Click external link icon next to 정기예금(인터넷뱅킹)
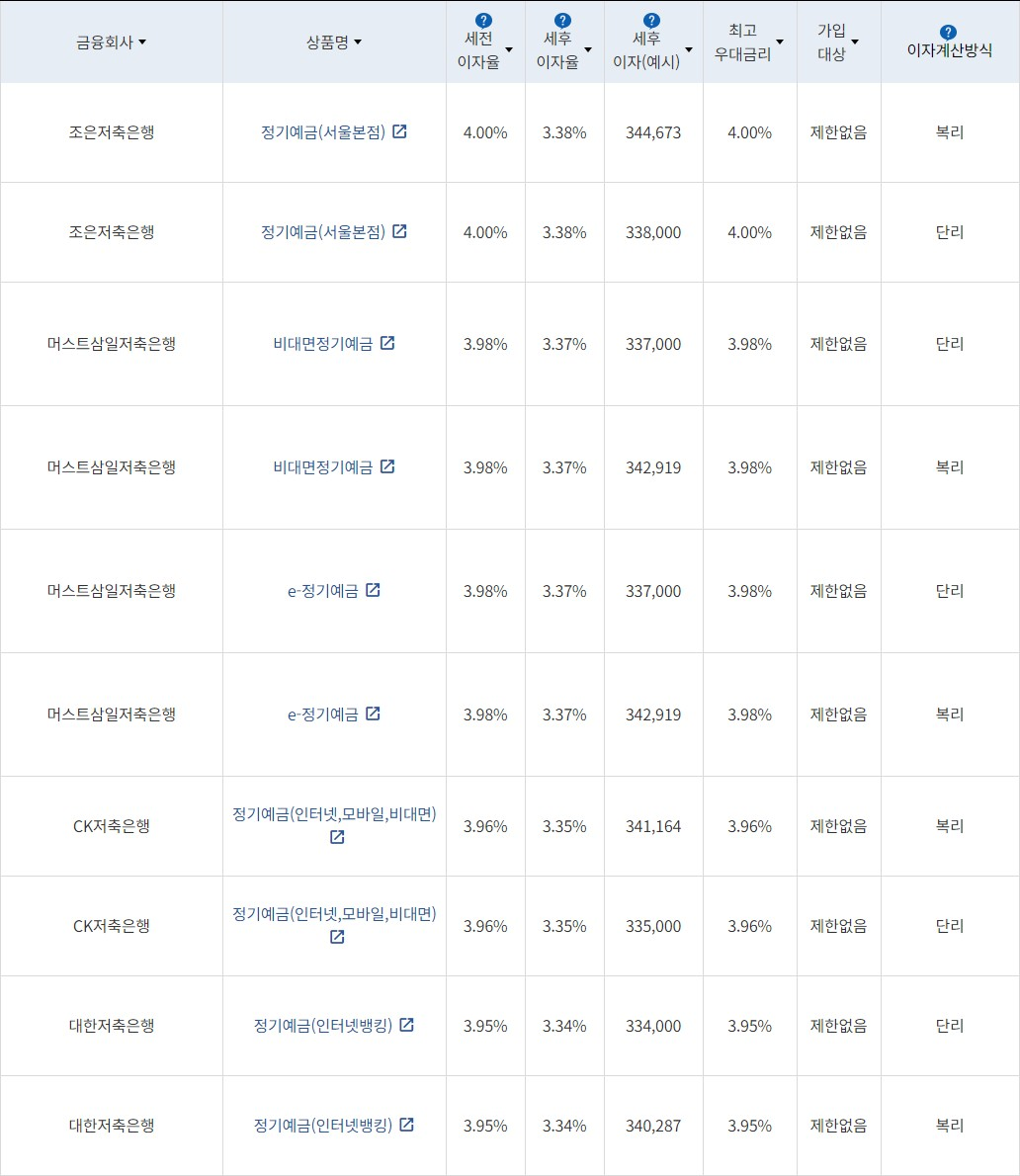 pos(408,1026)
